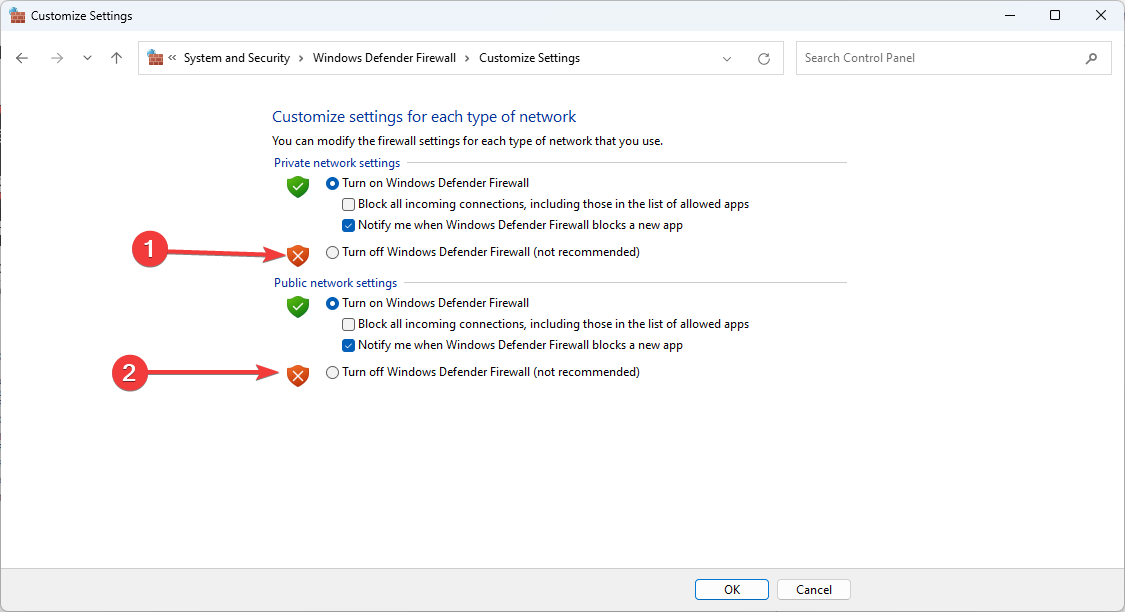The height and width of the screenshot is (612, 1125).
Task: Refresh the Customize Settings page
Action: coord(764,59)
